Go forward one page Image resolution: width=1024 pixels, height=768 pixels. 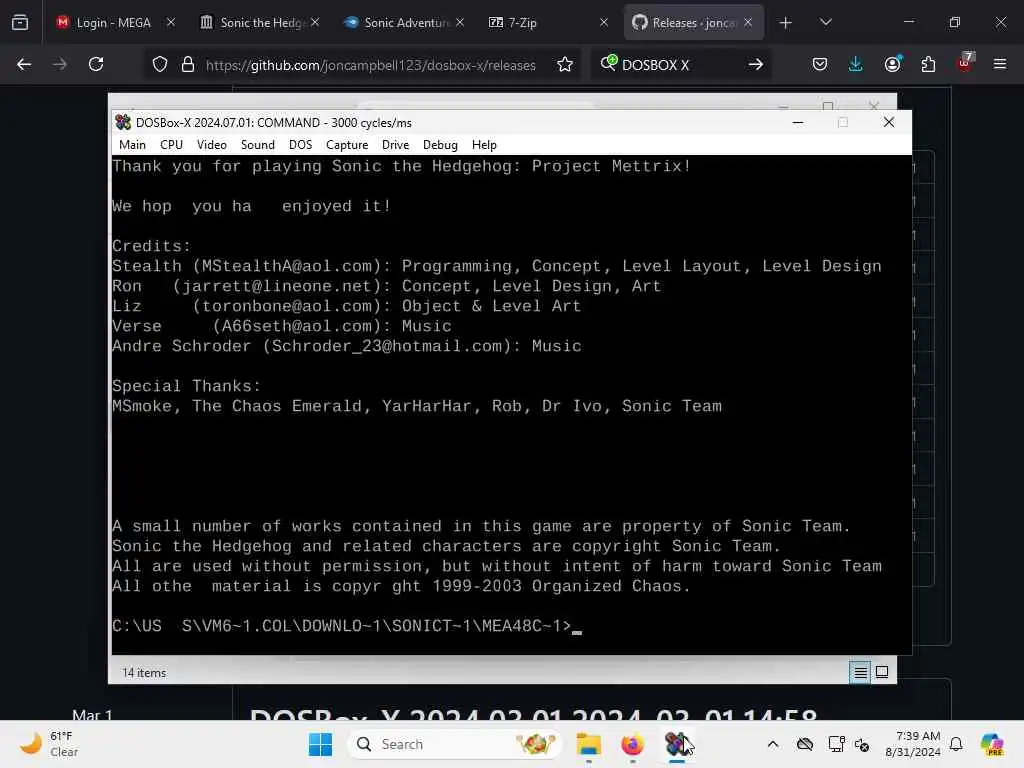[x=60, y=65]
